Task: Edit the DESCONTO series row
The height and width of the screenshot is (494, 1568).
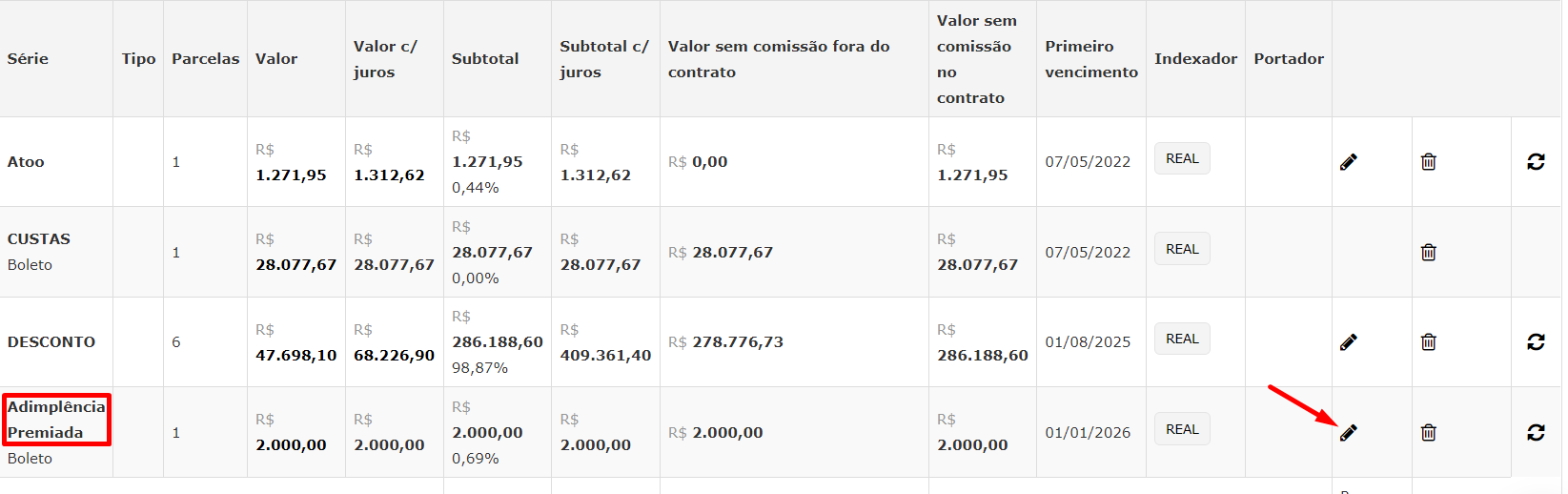Action: [1348, 342]
